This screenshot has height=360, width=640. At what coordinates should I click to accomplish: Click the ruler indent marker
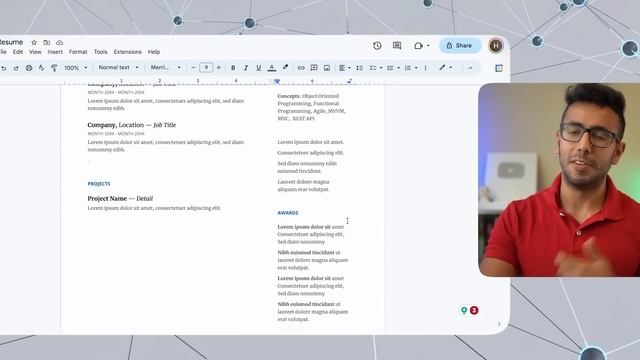[277, 82]
